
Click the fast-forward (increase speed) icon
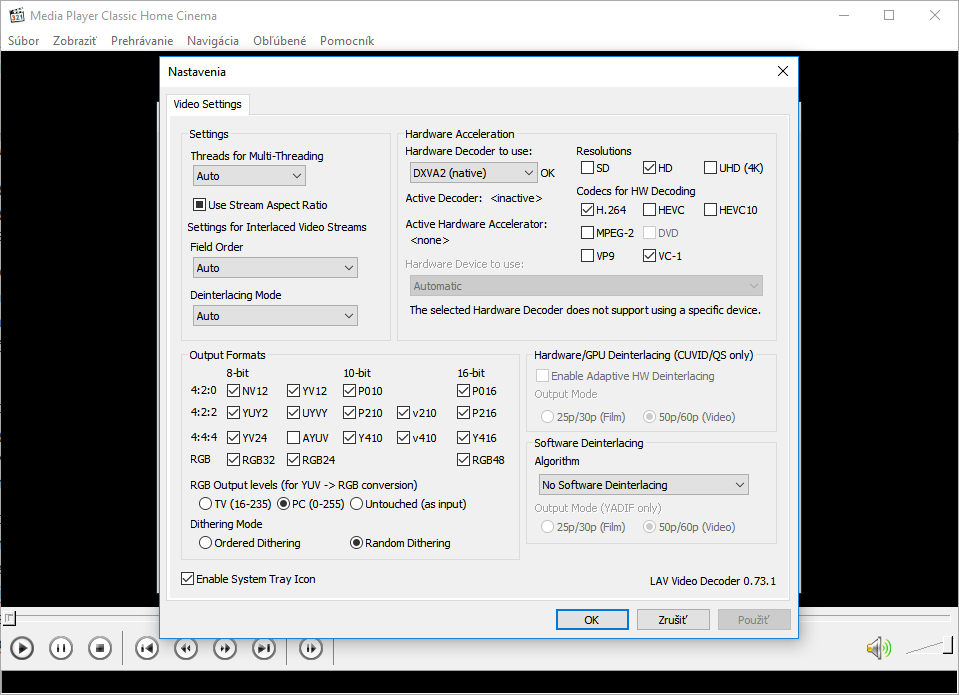tap(225, 648)
